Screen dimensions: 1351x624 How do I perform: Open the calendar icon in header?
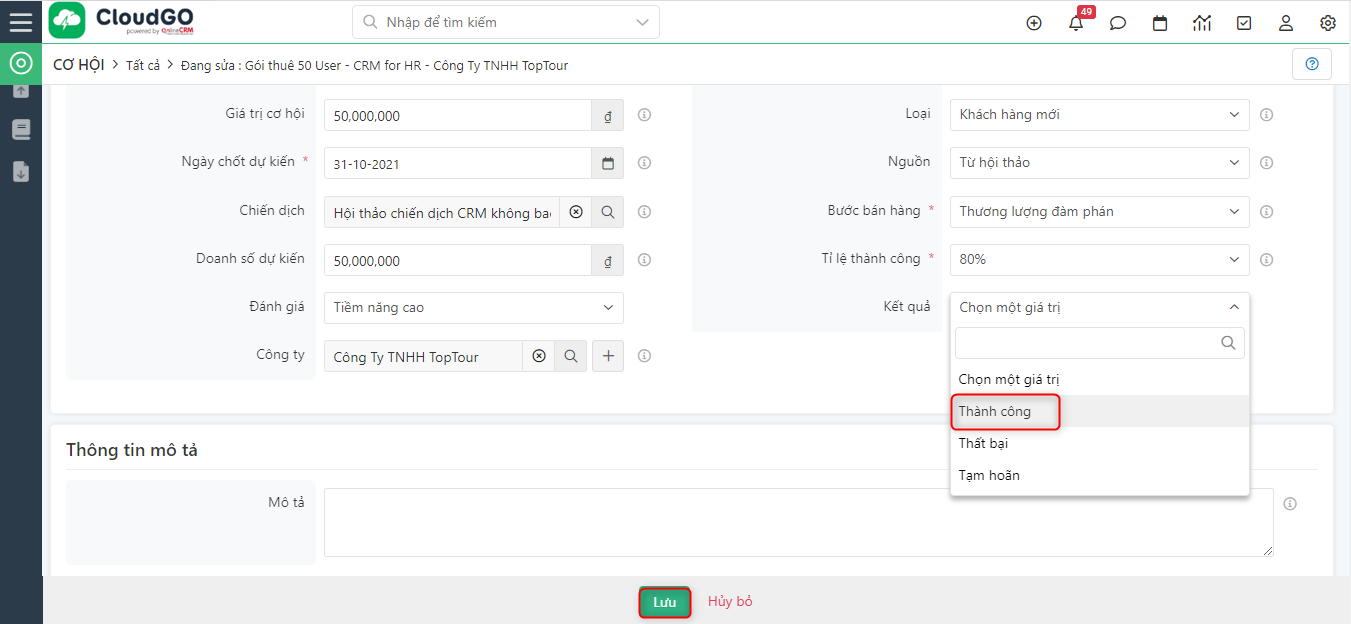(x=1160, y=23)
